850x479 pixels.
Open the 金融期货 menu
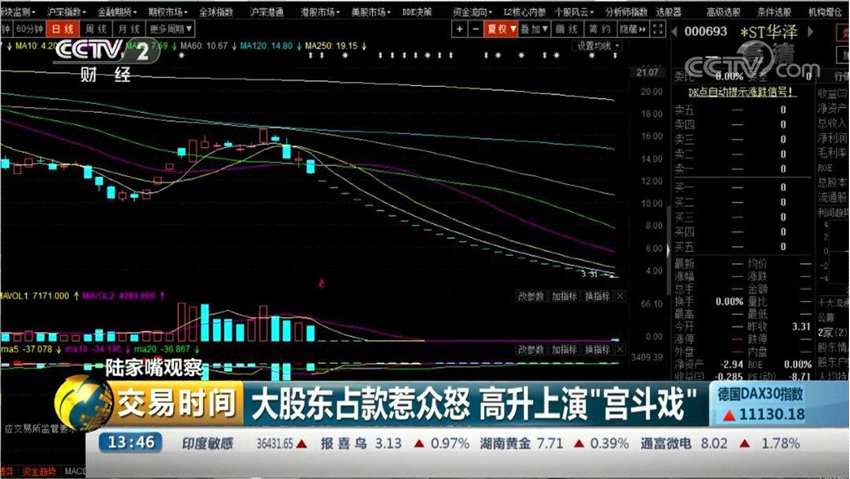[117, 11]
